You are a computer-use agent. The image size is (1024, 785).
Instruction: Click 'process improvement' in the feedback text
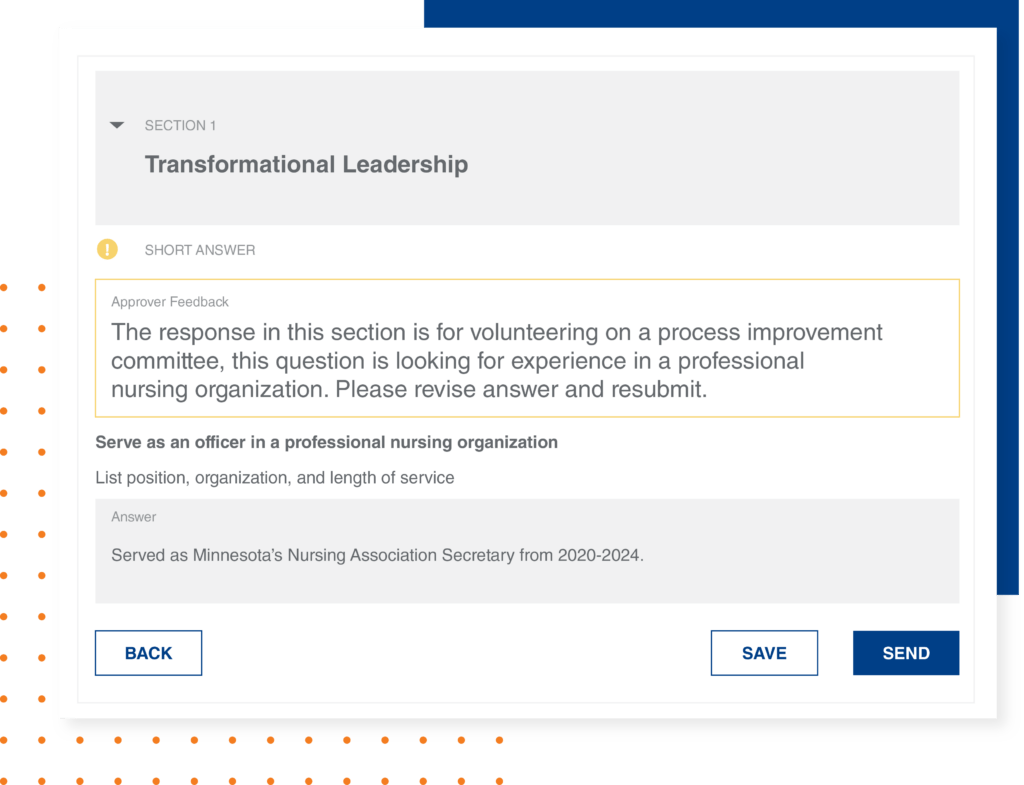768,332
